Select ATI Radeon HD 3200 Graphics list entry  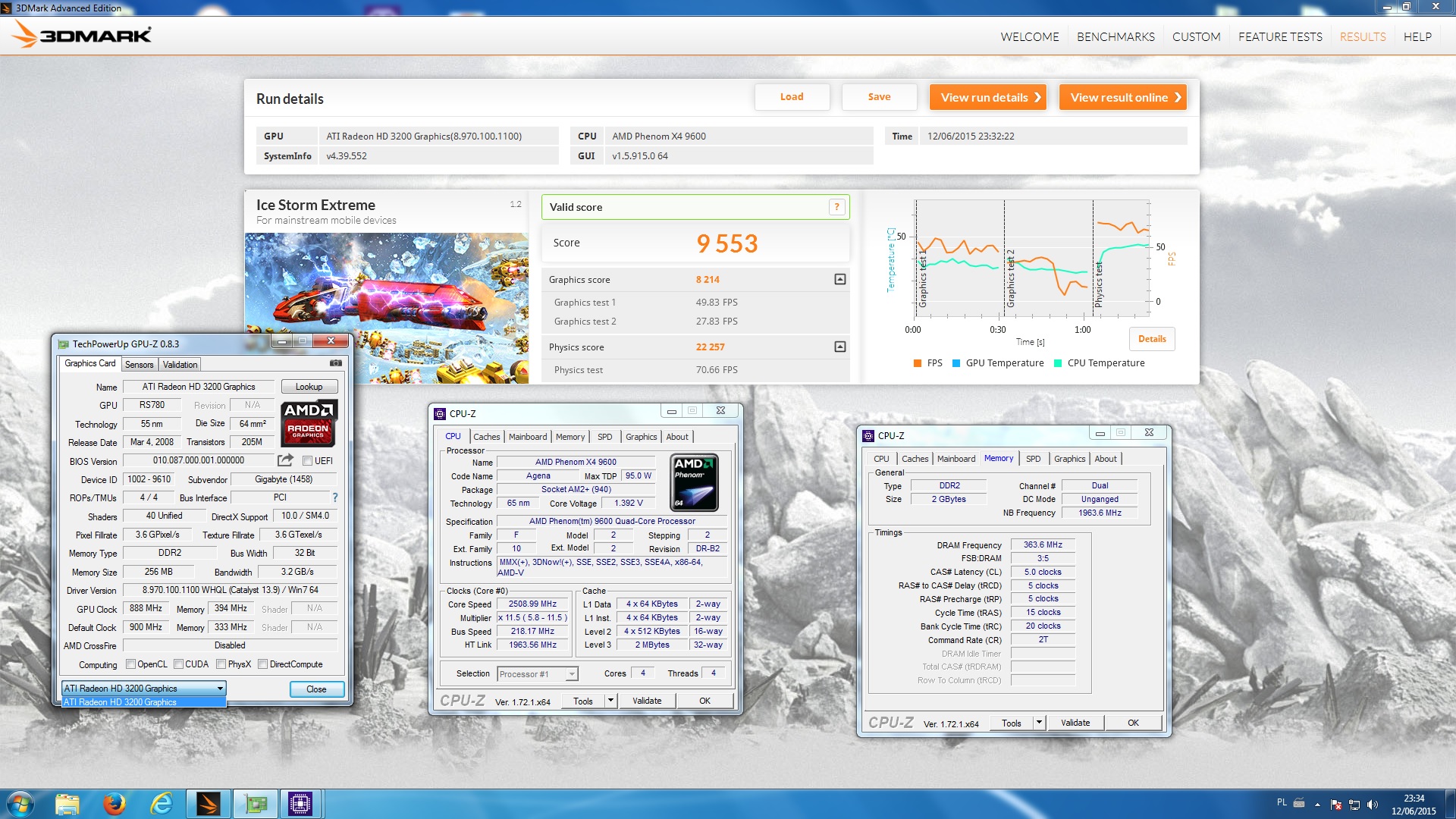coord(144,702)
